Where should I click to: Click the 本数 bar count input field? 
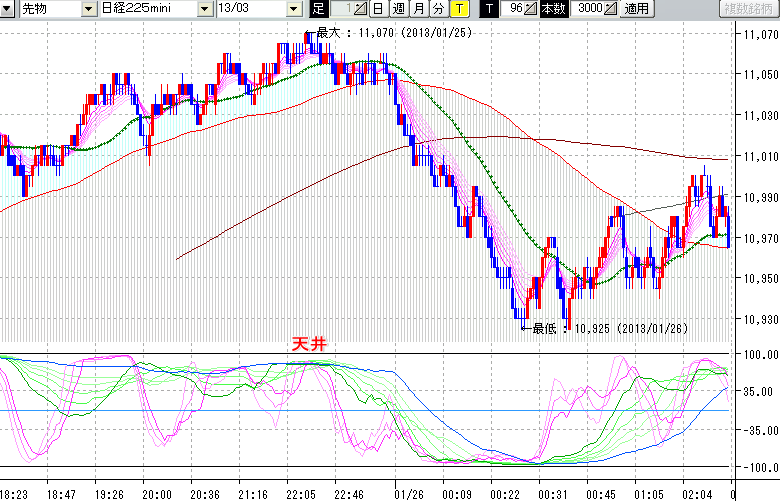click(586, 9)
